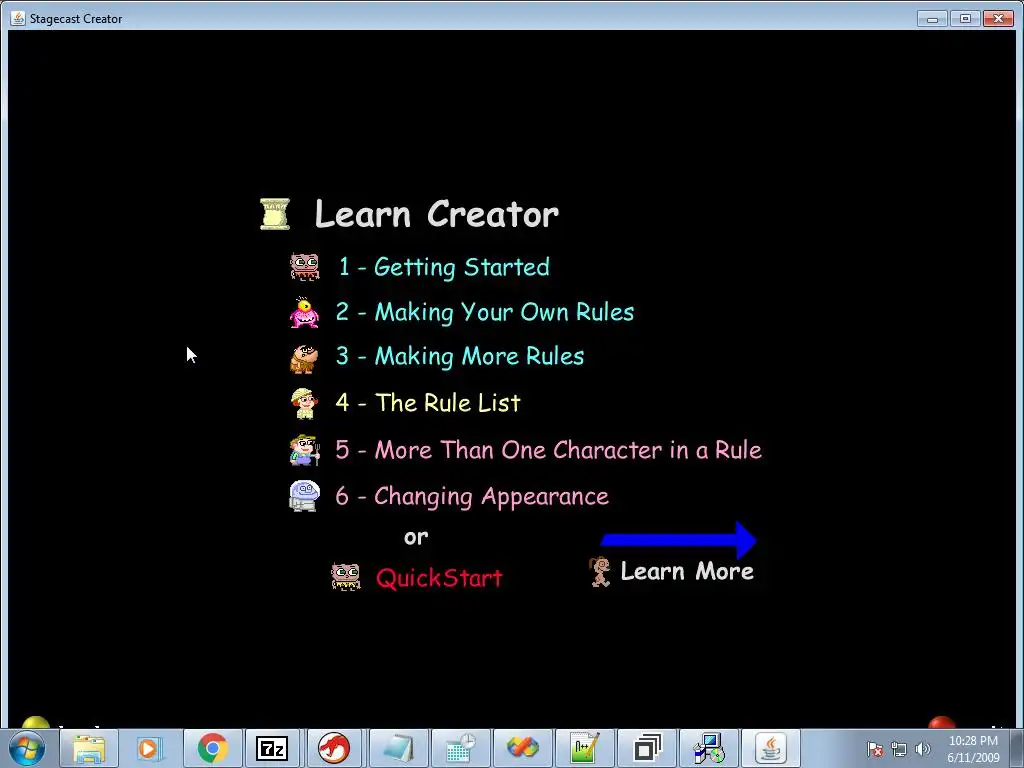
Task: Click the farmer icon beside lesson 5
Action: (305, 450)
